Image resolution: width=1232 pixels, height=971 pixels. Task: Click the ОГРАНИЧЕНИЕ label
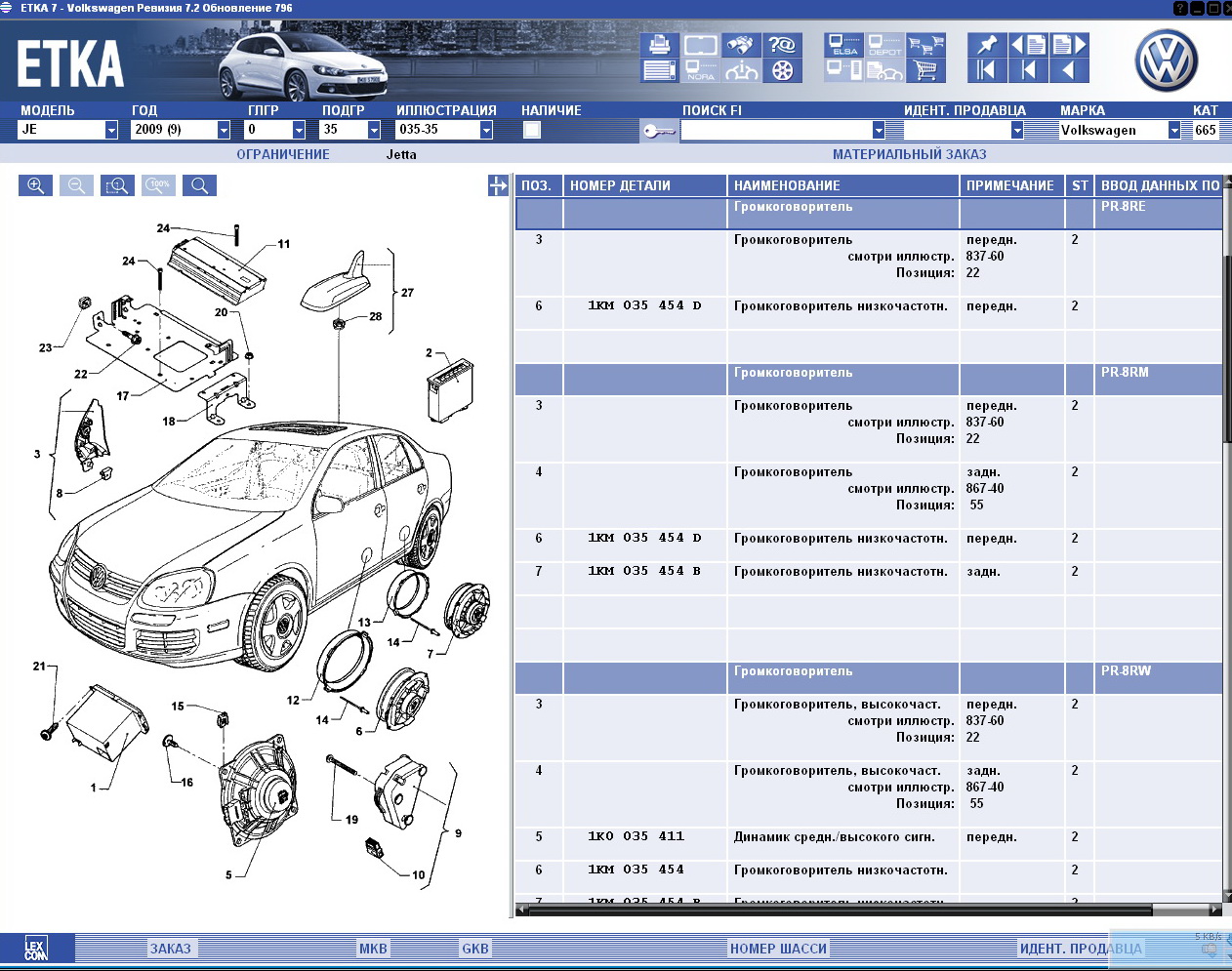coord(283,154)
